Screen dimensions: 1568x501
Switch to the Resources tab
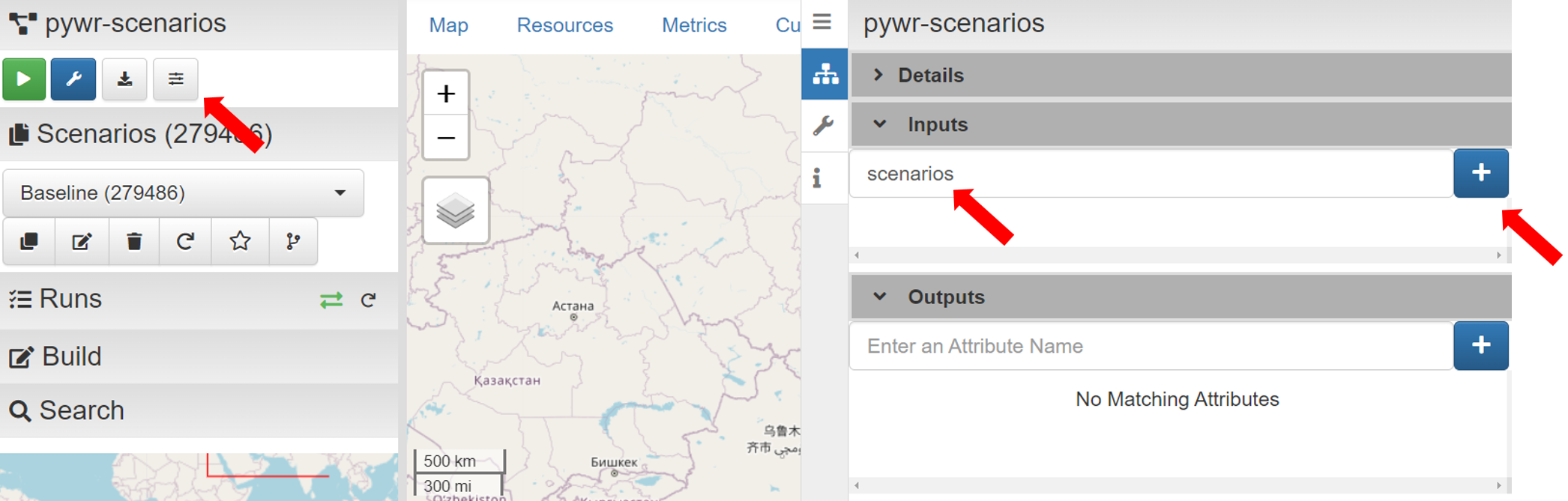pyautogui.click(x=564, y=25)
